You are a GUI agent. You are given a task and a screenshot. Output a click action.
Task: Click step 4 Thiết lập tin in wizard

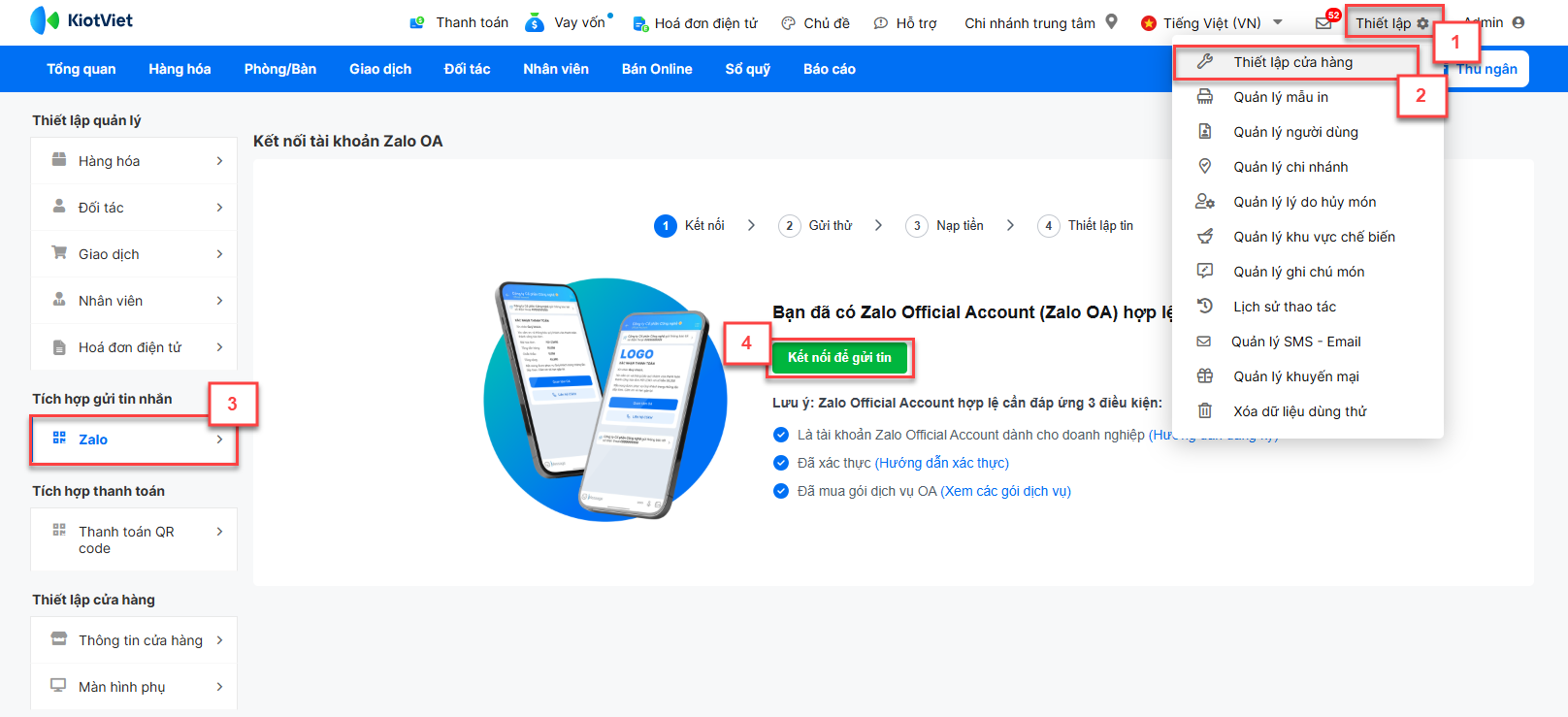coord(1085,225)
